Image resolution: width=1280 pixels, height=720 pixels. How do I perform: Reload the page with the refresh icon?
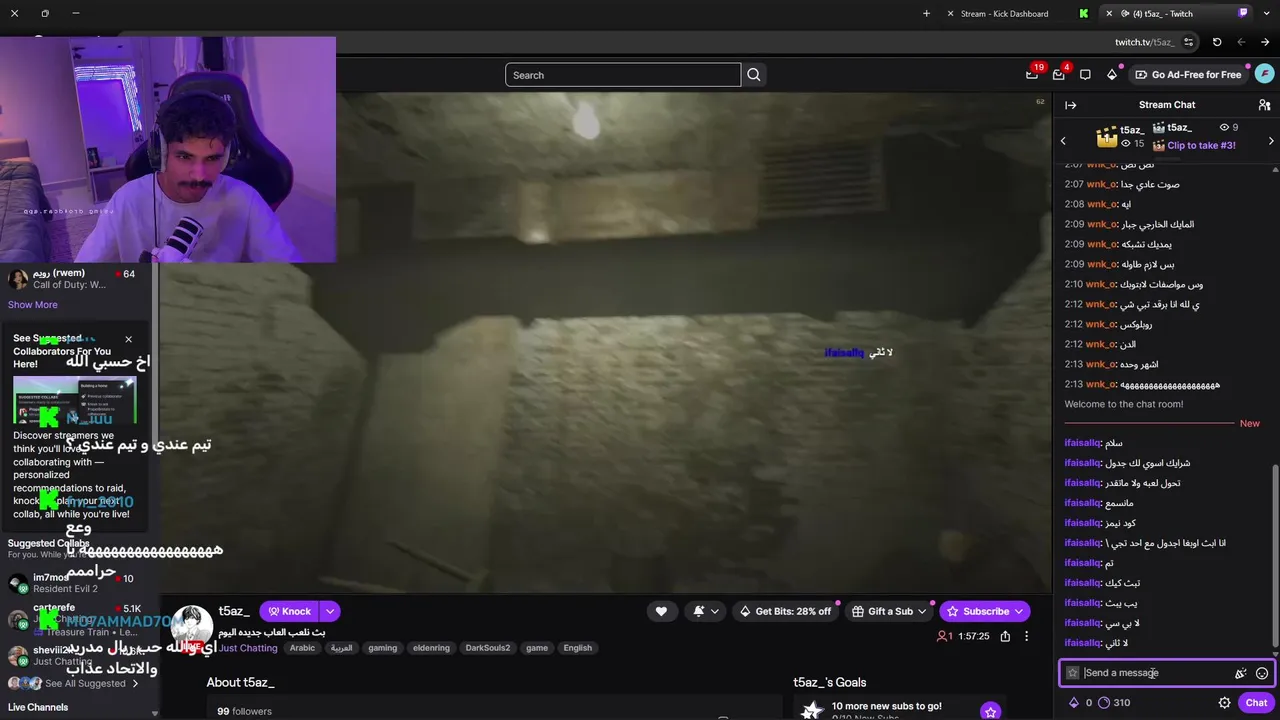(1217, 42)
